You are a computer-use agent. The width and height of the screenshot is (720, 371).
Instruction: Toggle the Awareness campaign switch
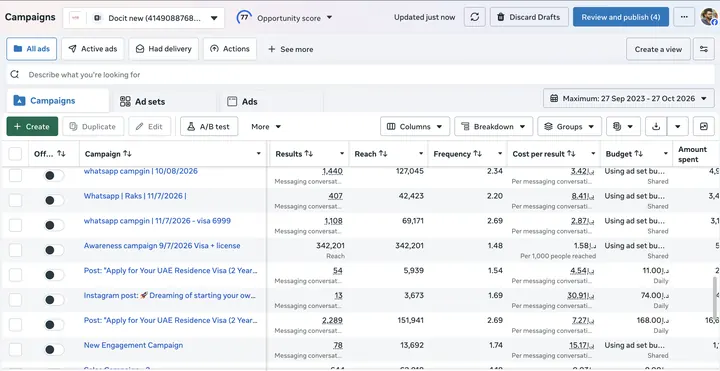click(x=54, y=250)
